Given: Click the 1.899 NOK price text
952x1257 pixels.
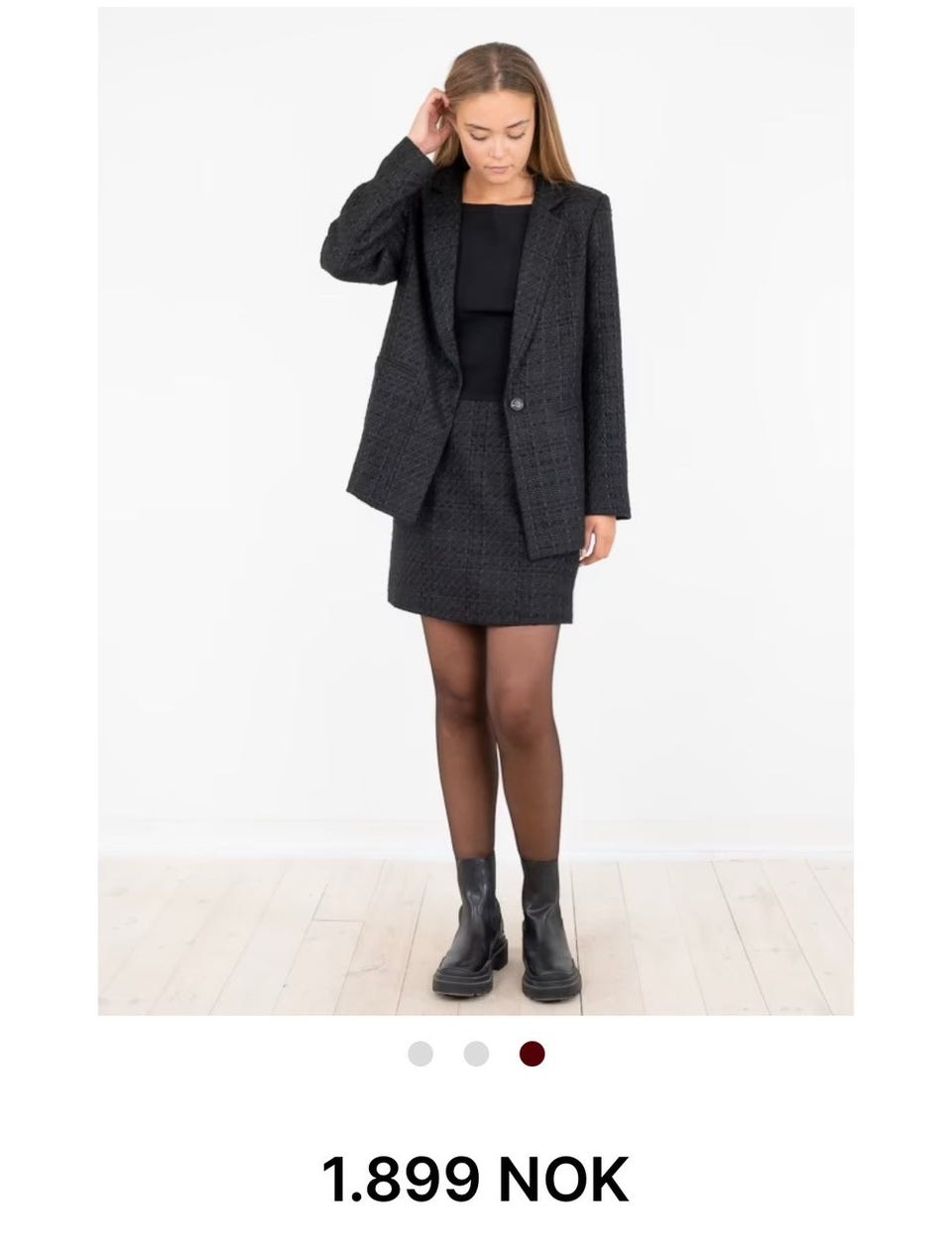Looking at the screenshot, I should (476, 1180).
